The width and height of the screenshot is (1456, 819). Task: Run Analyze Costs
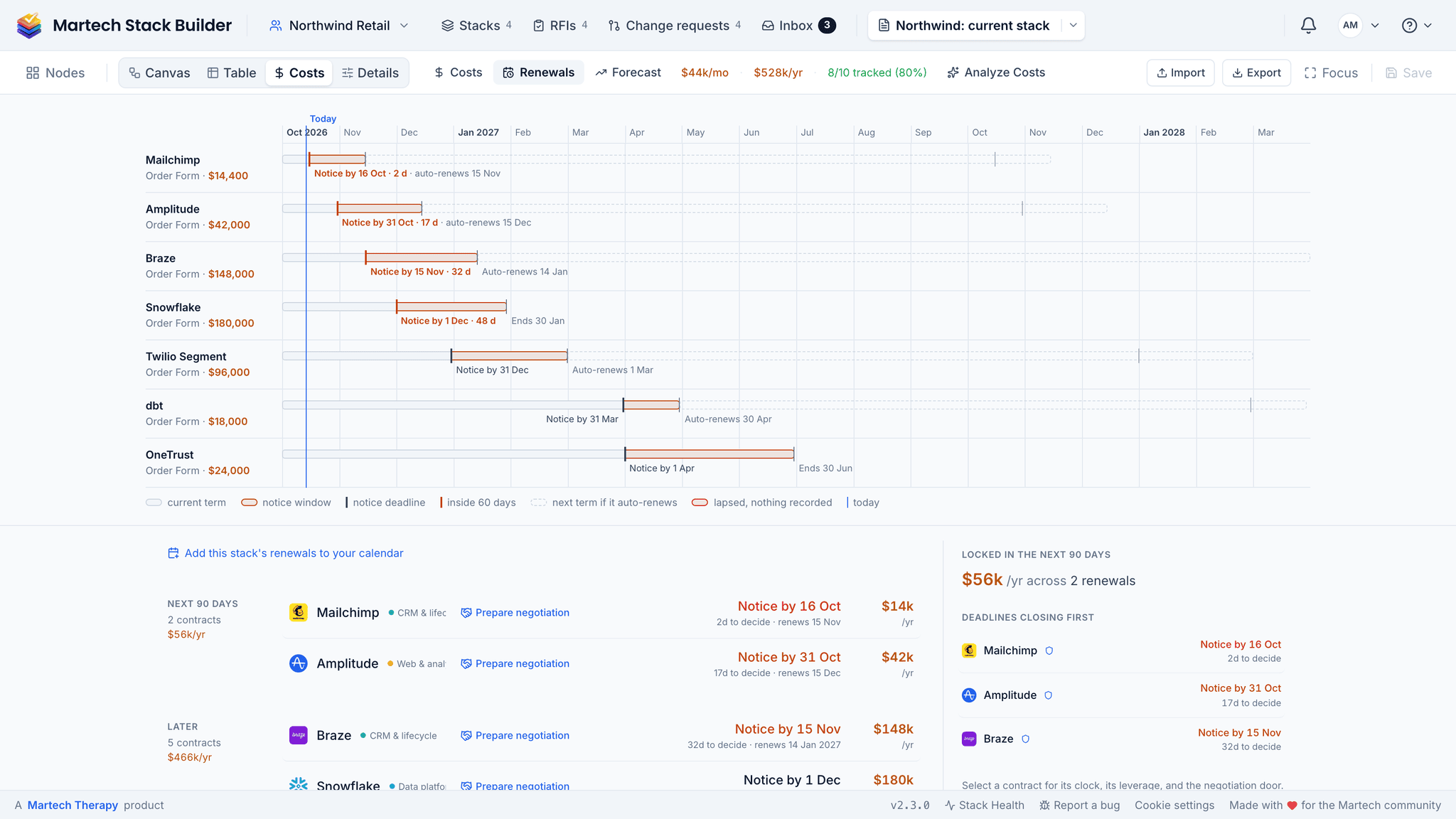pyautogui.click(x=996, y=73)
